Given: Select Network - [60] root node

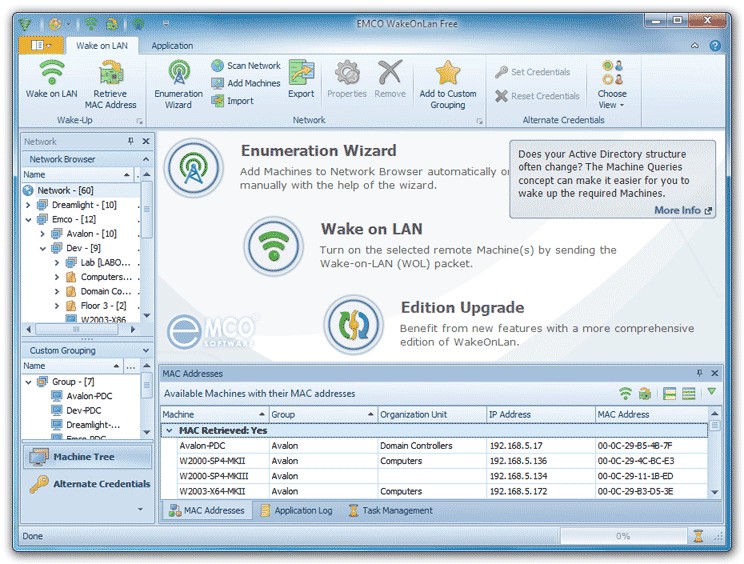Looking at the screenshot, I should pyautogui.click(x=65, y=190).
